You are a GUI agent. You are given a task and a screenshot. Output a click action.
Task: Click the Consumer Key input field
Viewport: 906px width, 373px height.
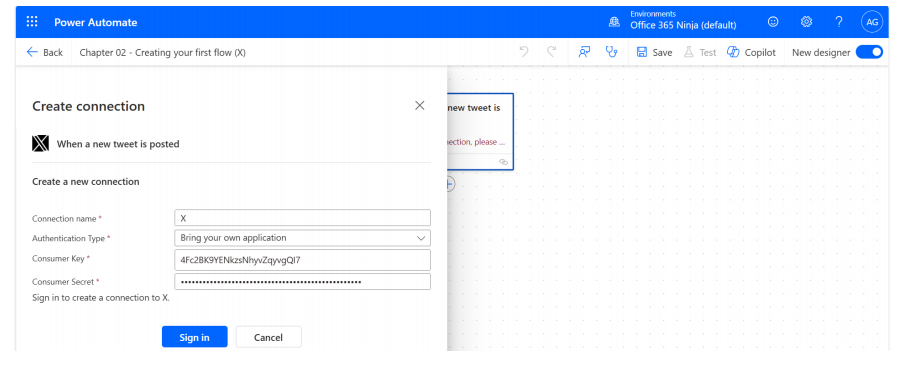tap(302, 260)
